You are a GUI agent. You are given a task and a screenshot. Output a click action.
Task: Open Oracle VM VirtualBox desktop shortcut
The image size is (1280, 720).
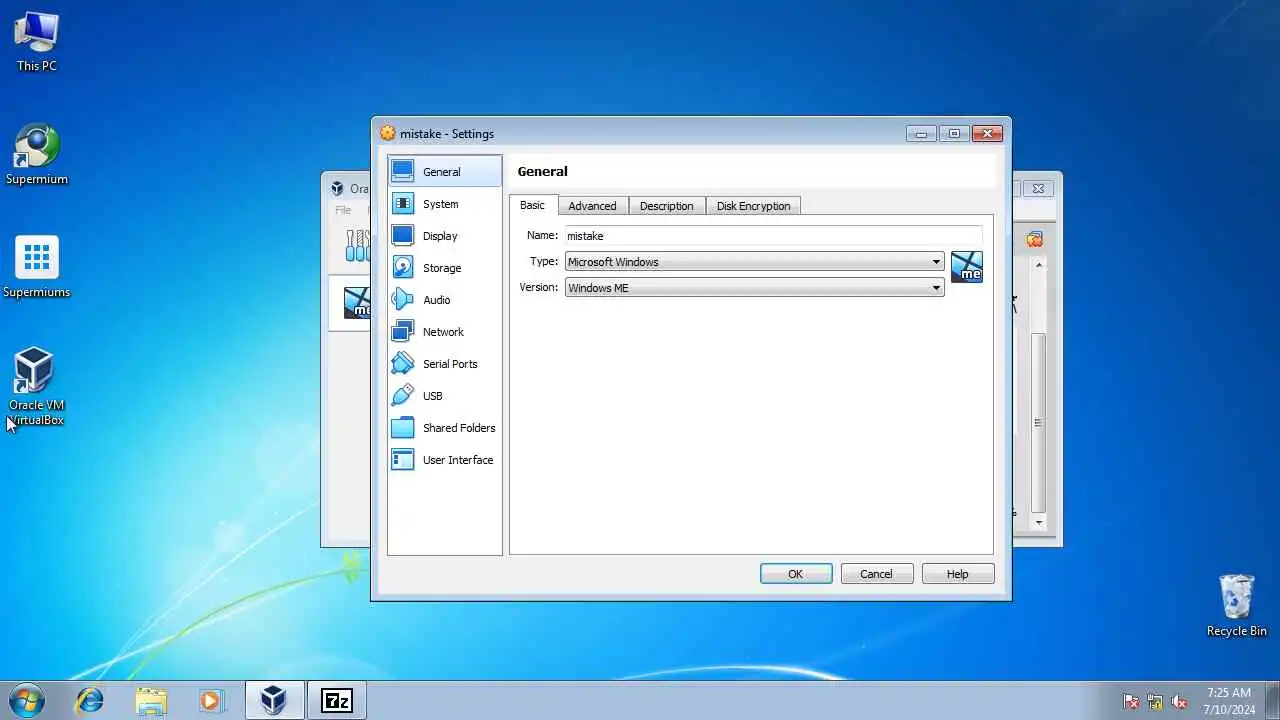pyautogui.click(x=37, y=387)
